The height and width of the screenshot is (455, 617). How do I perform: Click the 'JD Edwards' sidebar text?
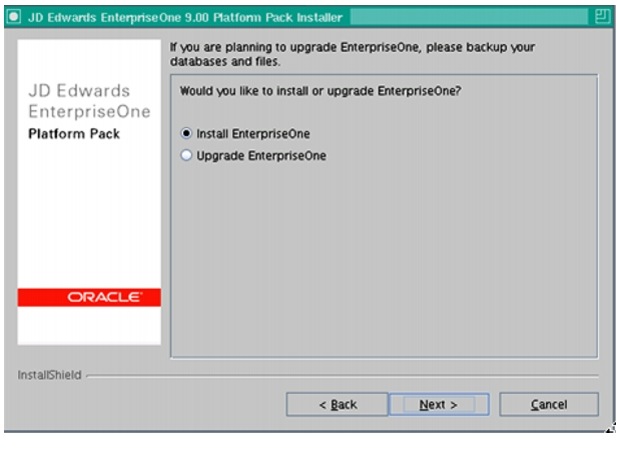point(79,91)
